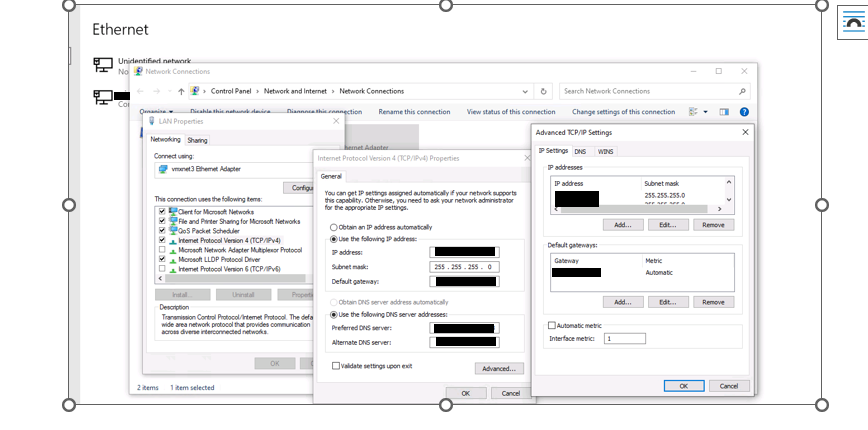Image resolution: width=868 pixels, height=430 pixels.
Task: Click the Unidentified network Ethernet icon
Action: coord(103,65)
